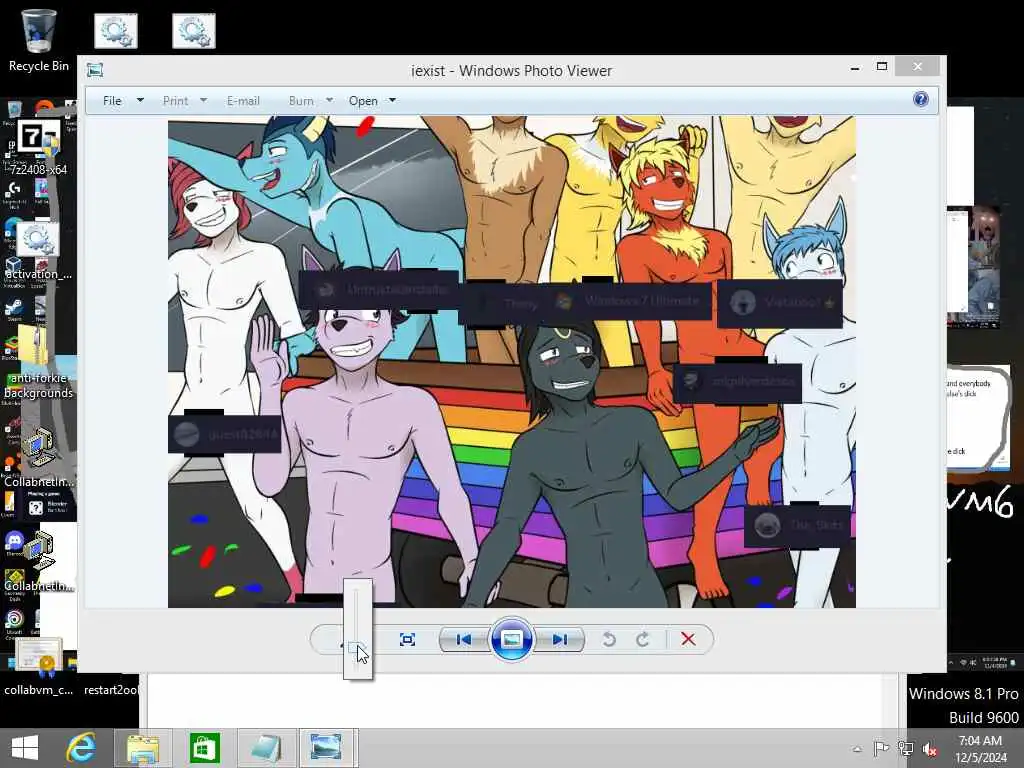Expand the File menu dropdown arrow
The height and width of the screenshot is (768, 1024).
coord(140,101)
